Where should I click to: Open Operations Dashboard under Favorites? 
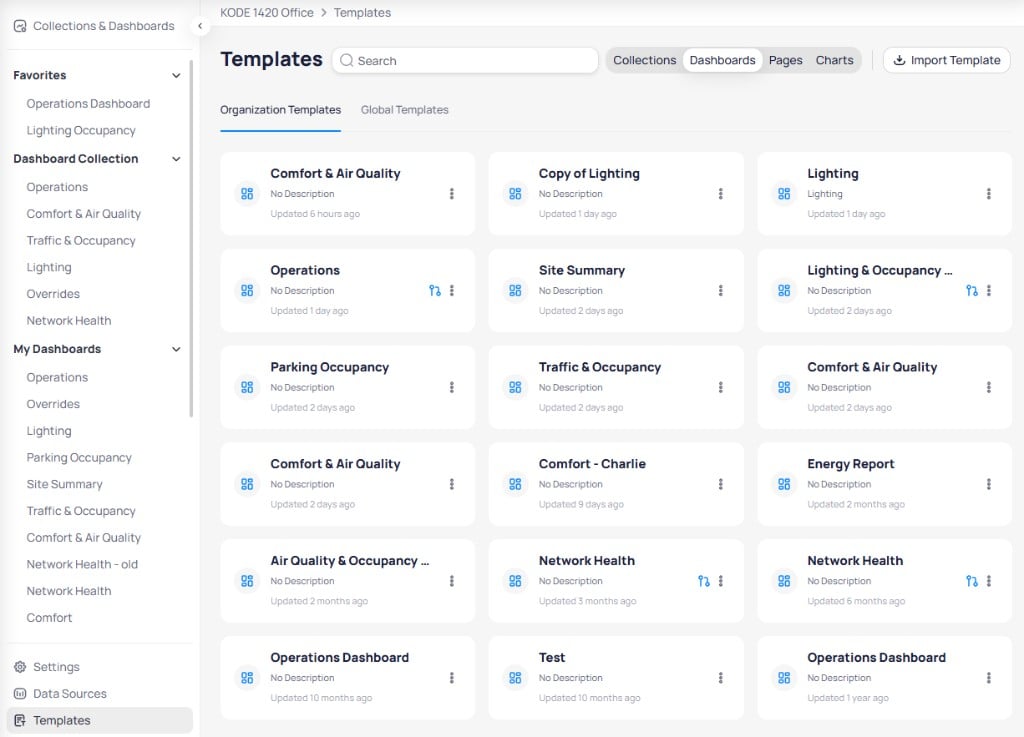[x=88, y=104]
